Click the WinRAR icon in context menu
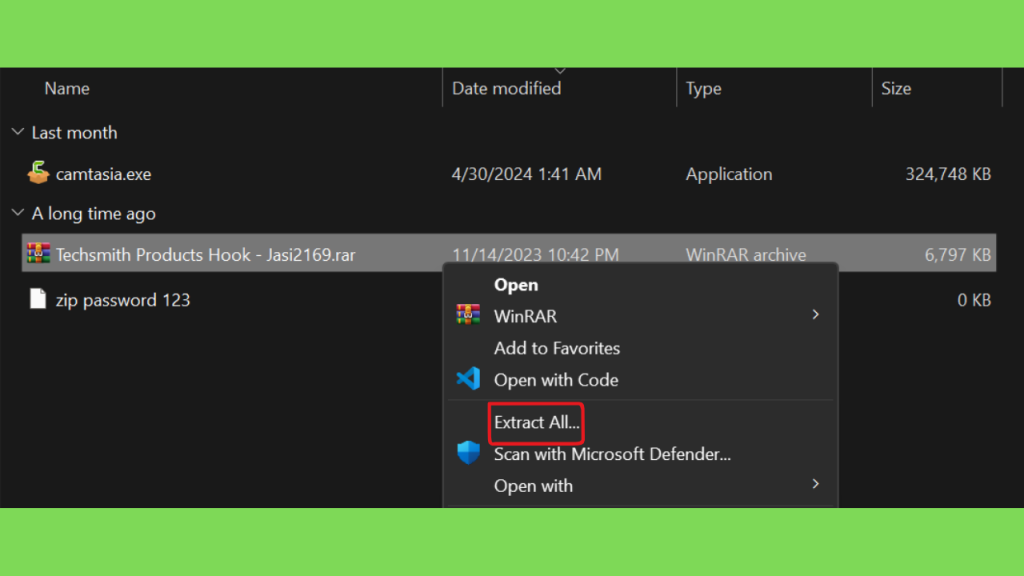 click(x=468, y=315)
